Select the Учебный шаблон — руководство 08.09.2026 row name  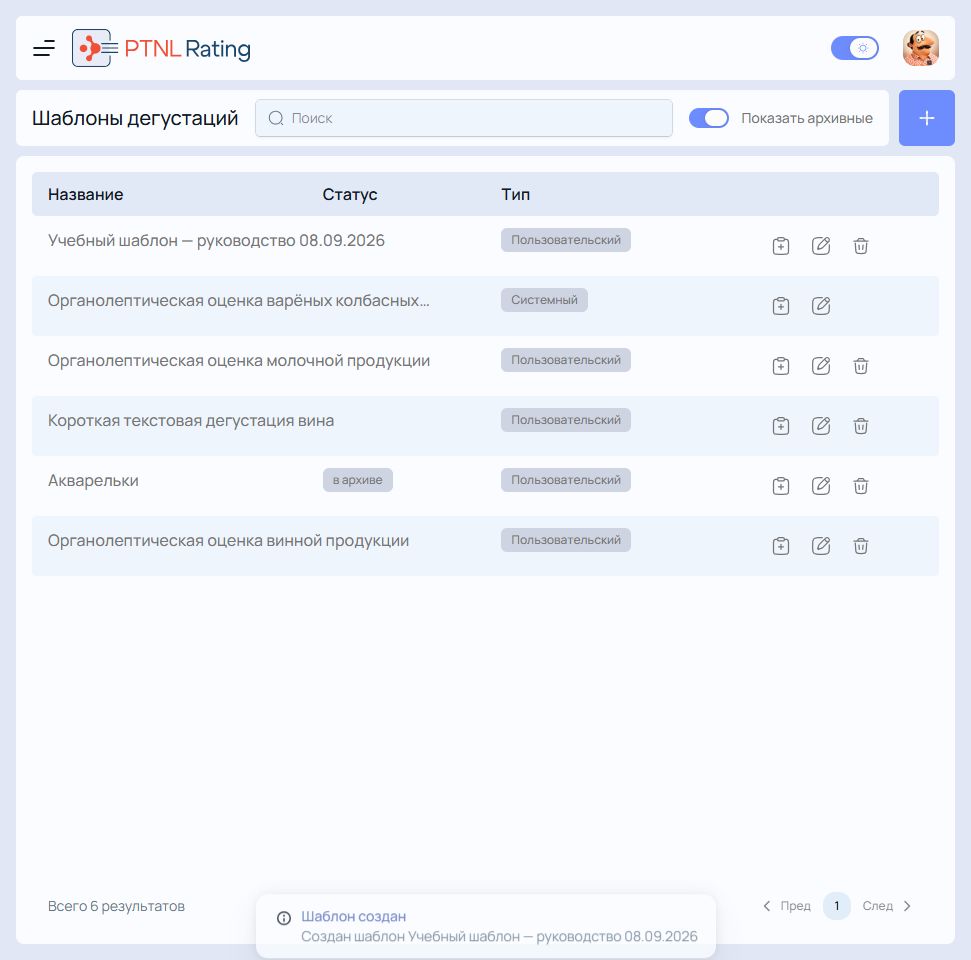coord(216,240)
